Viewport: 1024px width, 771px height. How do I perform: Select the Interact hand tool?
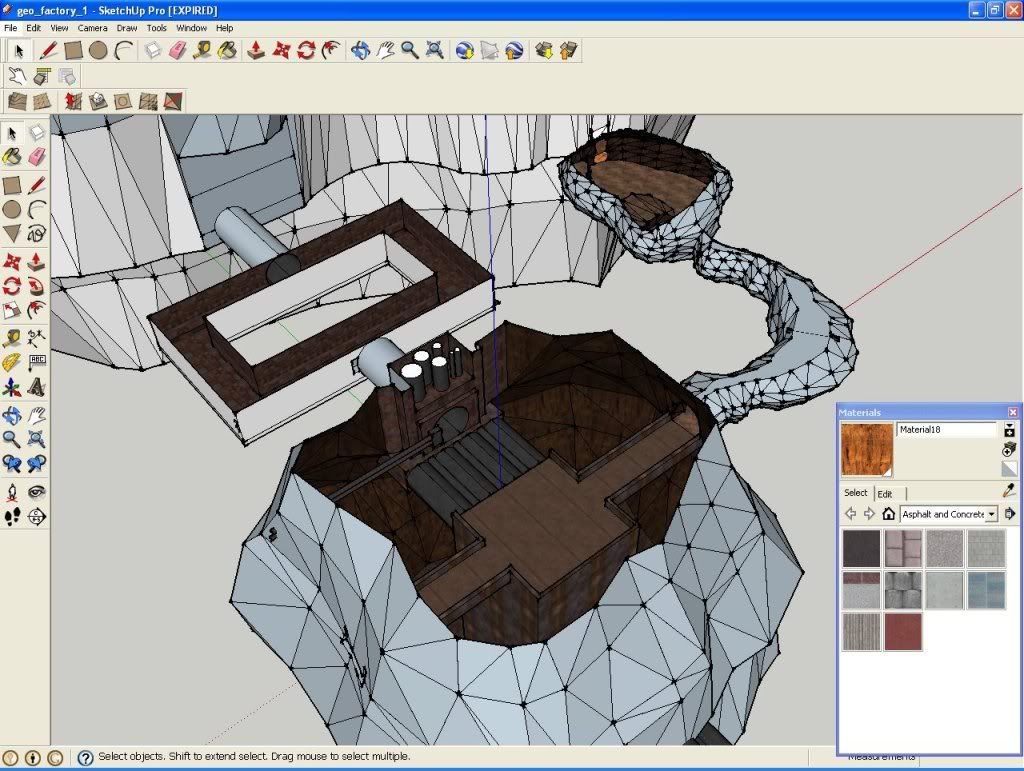tap(17, 76)
